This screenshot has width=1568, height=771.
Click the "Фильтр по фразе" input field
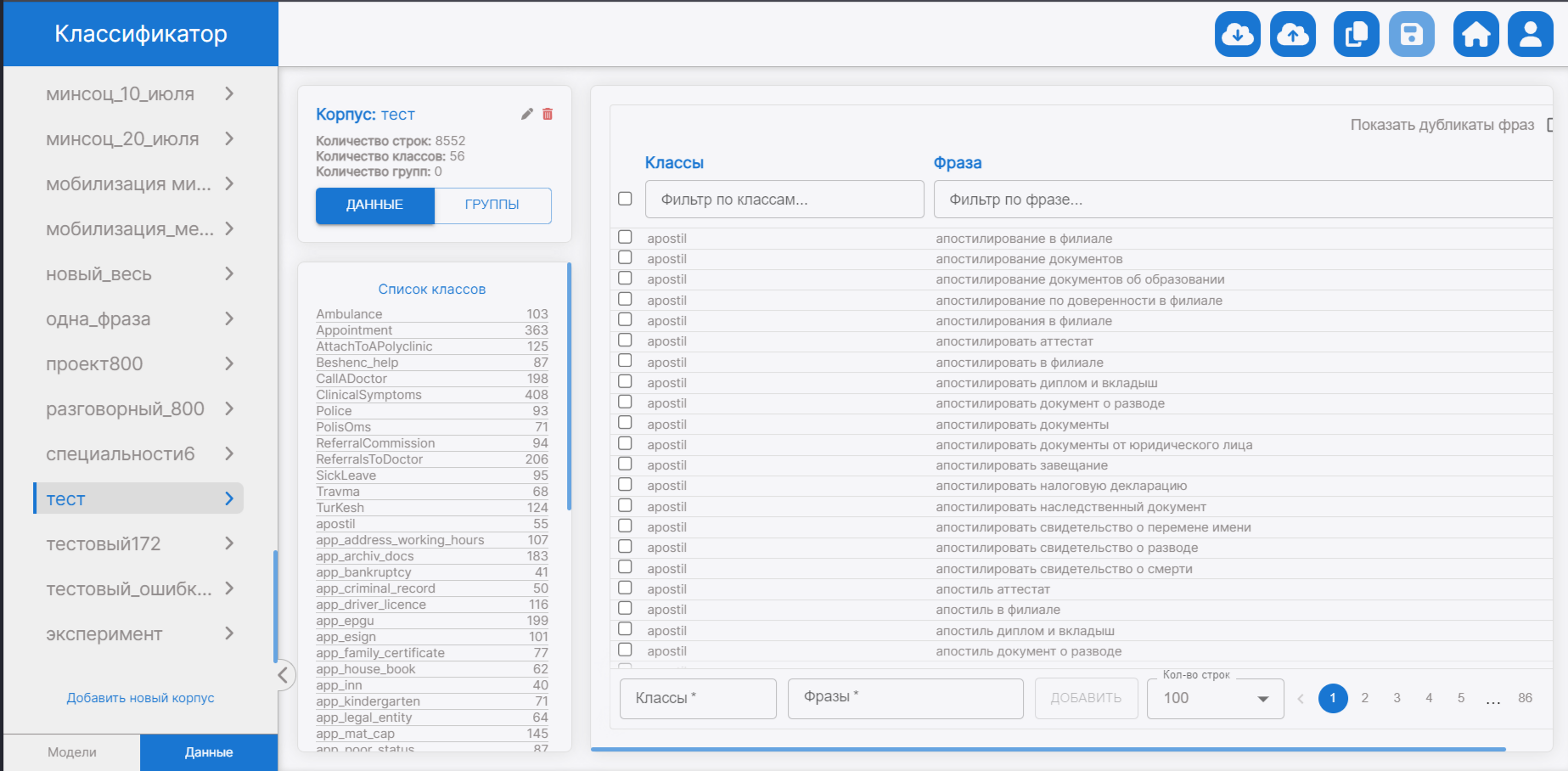[1239, 200]
